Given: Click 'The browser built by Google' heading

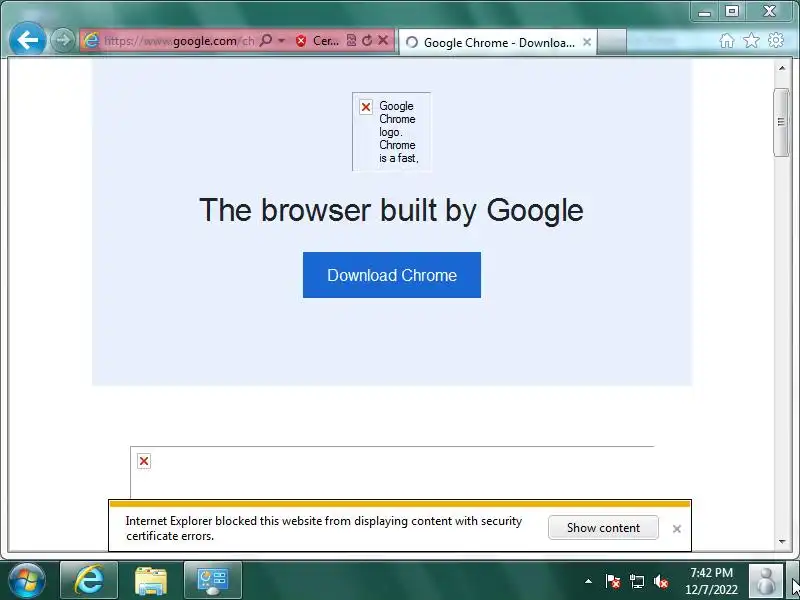Looking at the screenshot, I should point(391,210).
